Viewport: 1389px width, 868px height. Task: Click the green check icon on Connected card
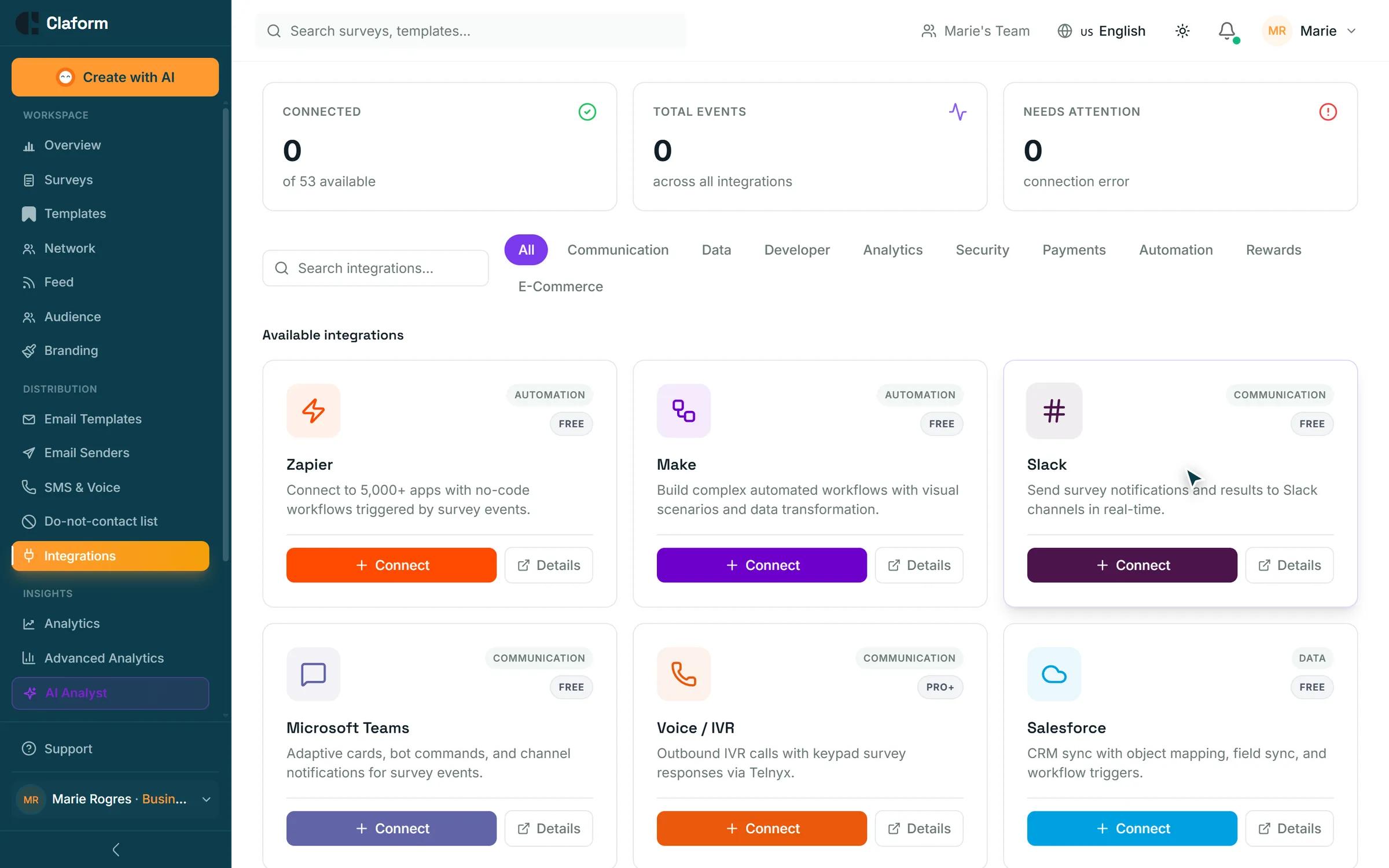[x=587, y=112]
